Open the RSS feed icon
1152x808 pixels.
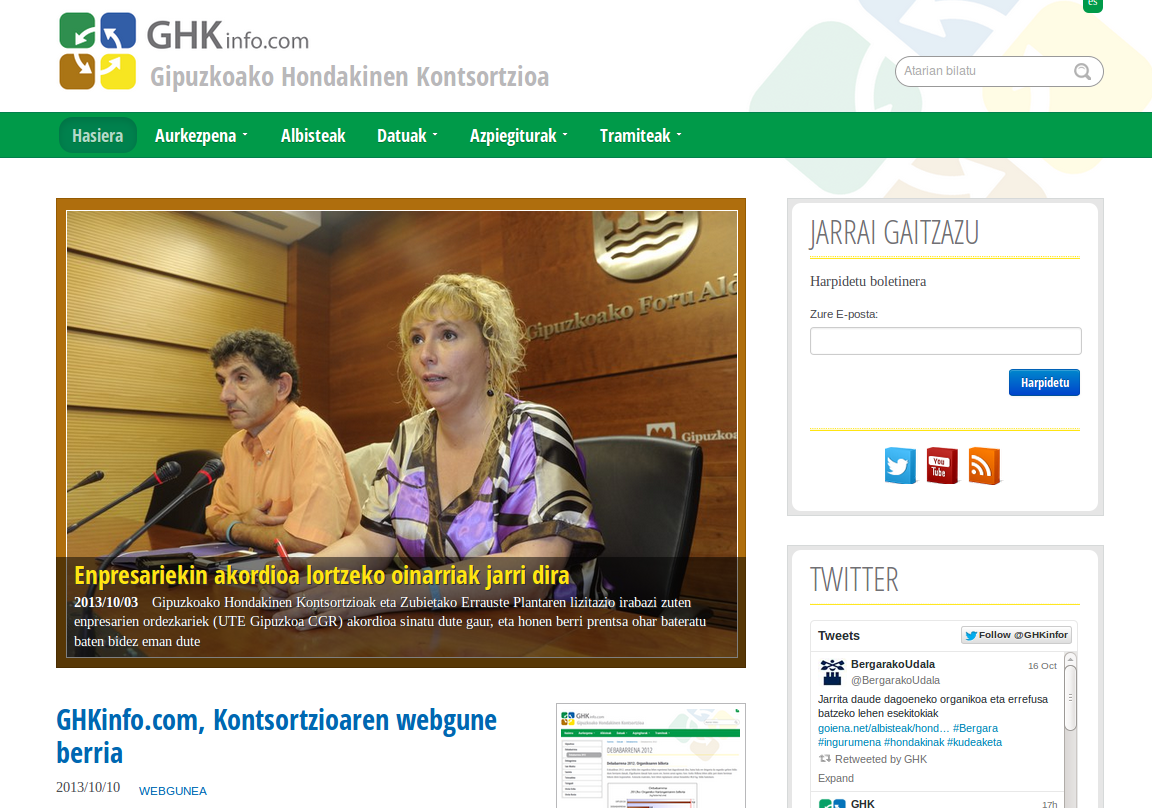coord(984,466)
